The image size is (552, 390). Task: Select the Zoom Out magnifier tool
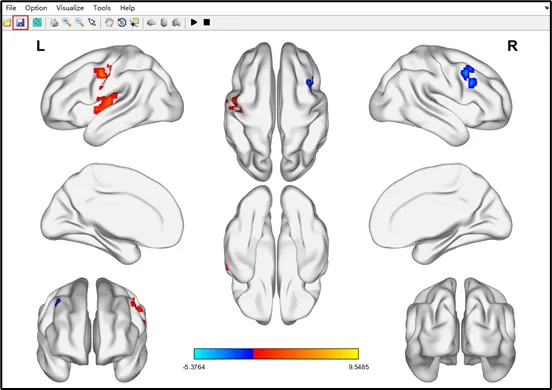(x=80, y=23)
